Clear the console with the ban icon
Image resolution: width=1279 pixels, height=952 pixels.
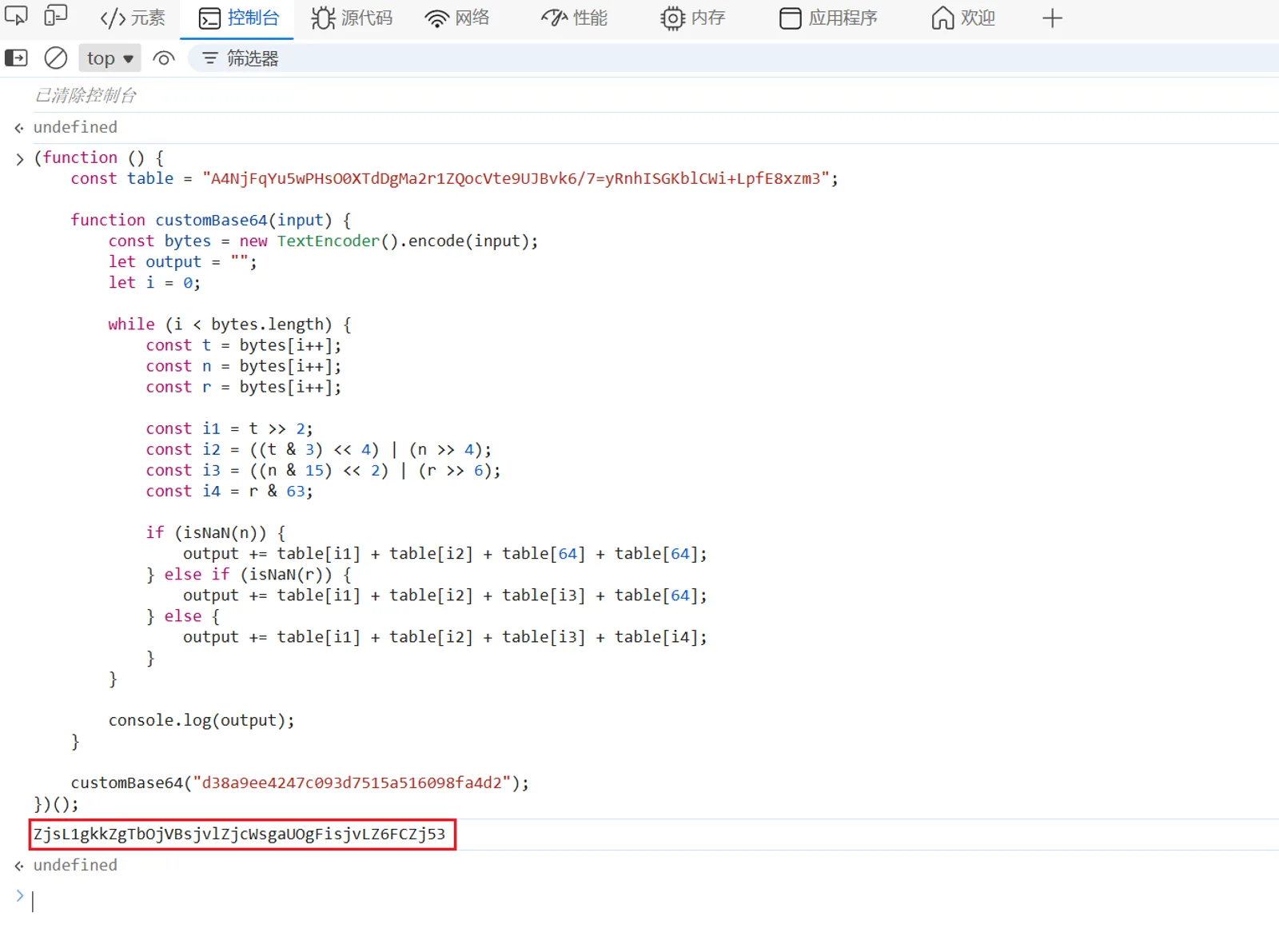click(55, 58)
